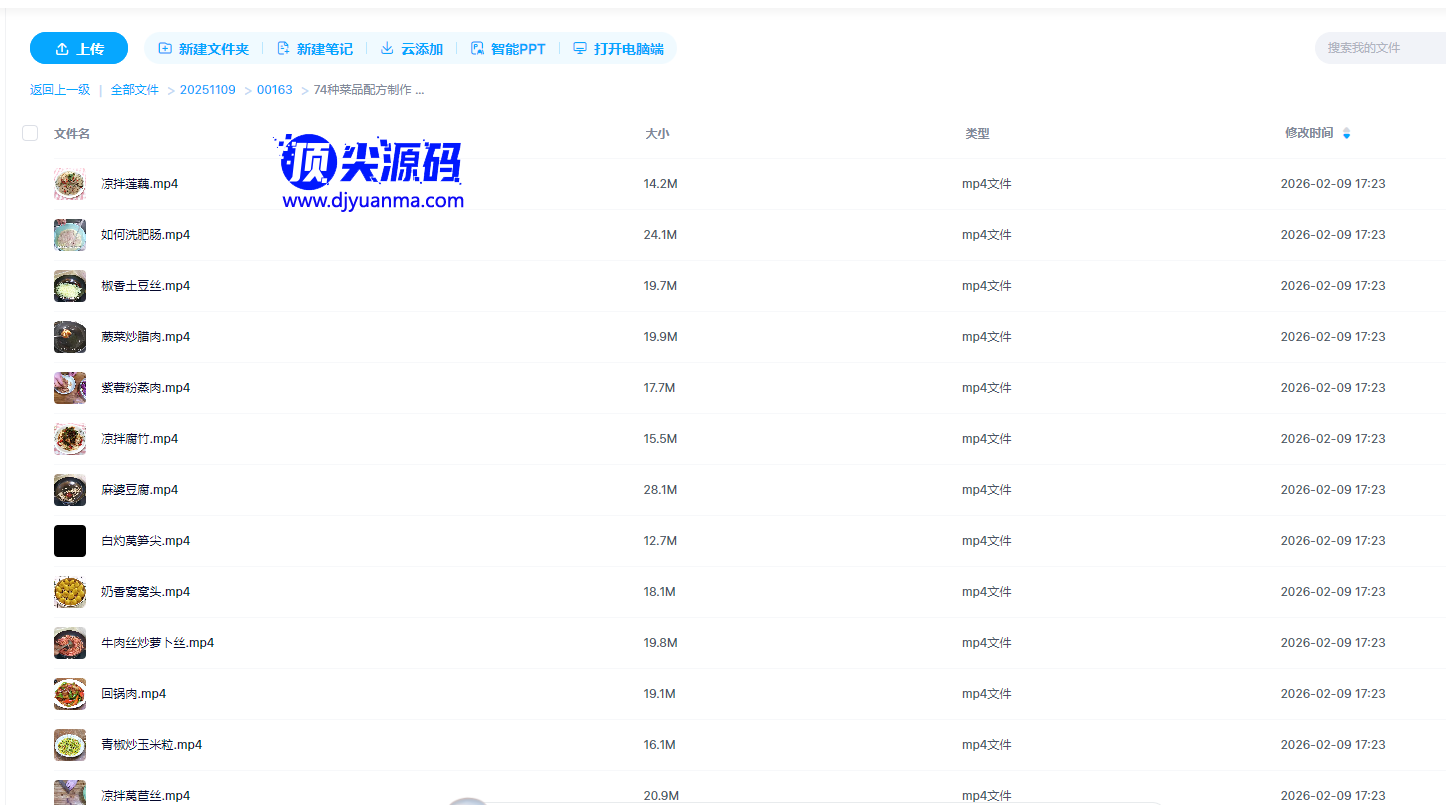Toggle the select-all checkbox beside 文件名
Screen dimensions: 1446x805
click(30, 133)
